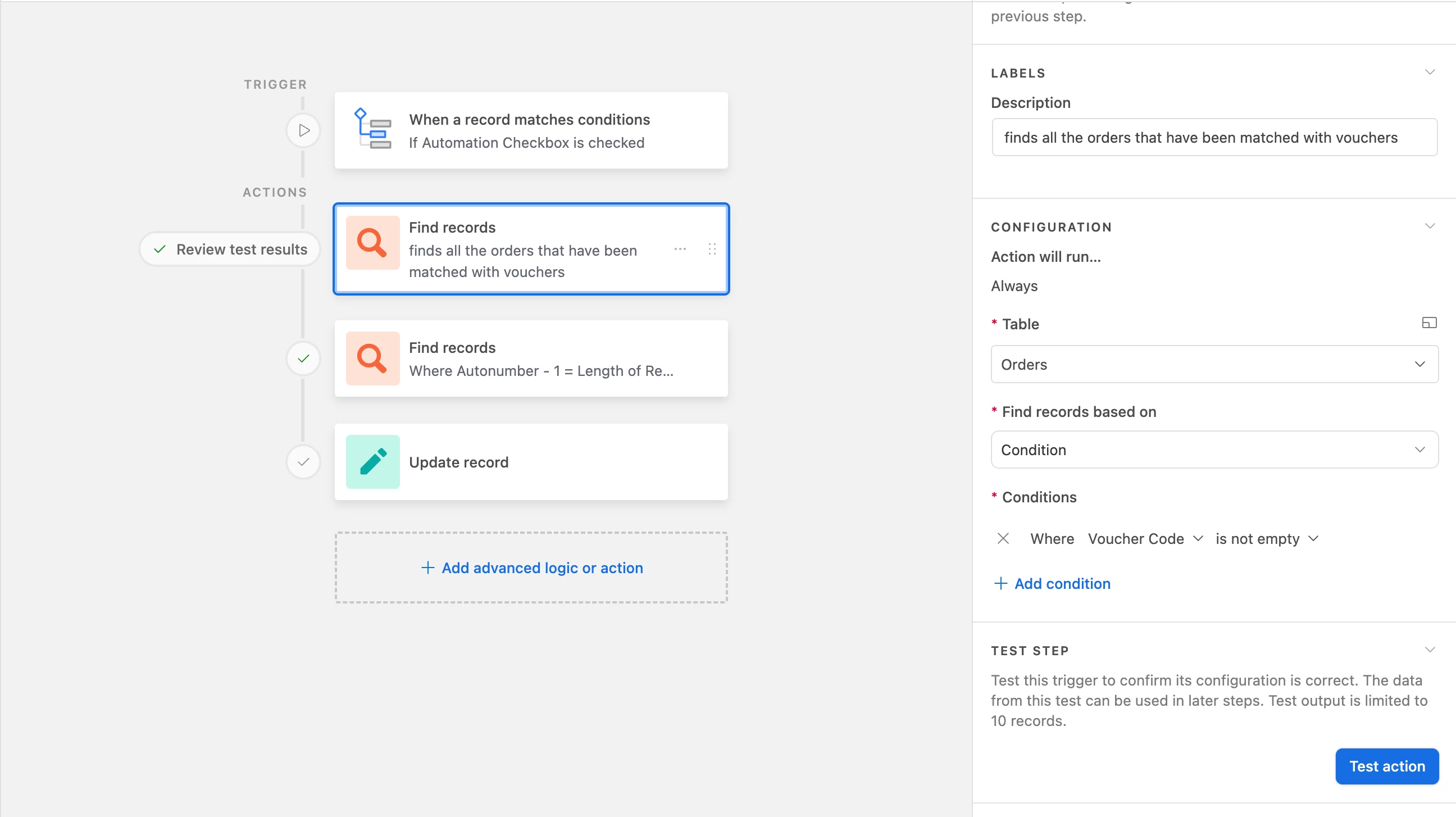
Task: Open the Orders table dropdown
Action: point(1214,364)
